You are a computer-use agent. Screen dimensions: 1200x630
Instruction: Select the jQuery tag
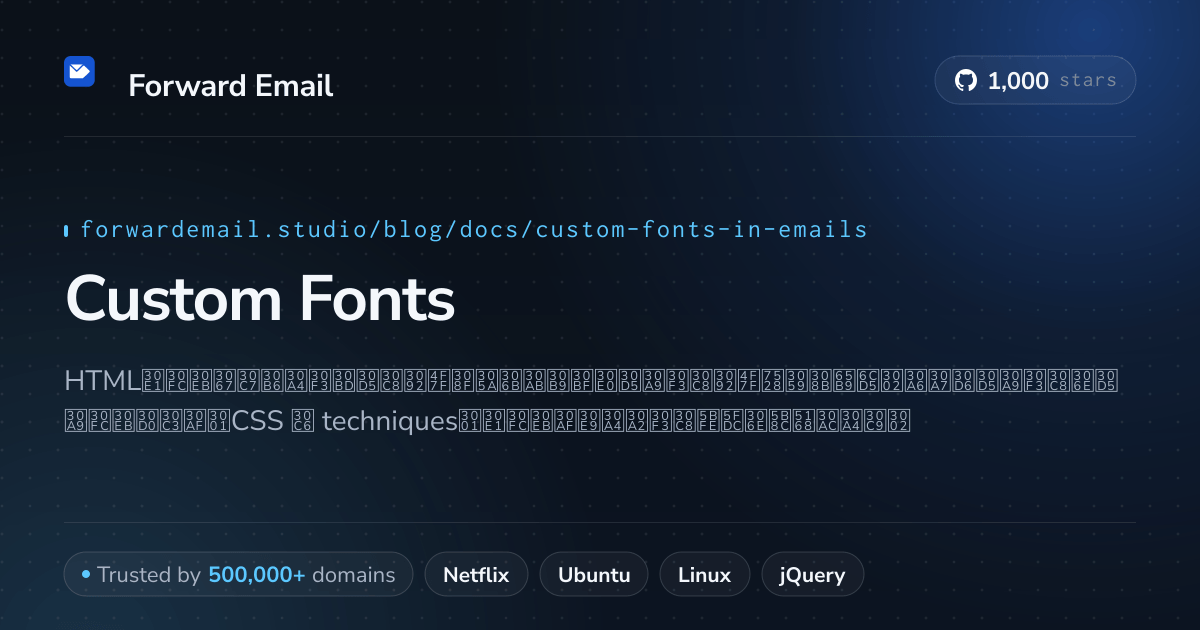click(813, 575)
